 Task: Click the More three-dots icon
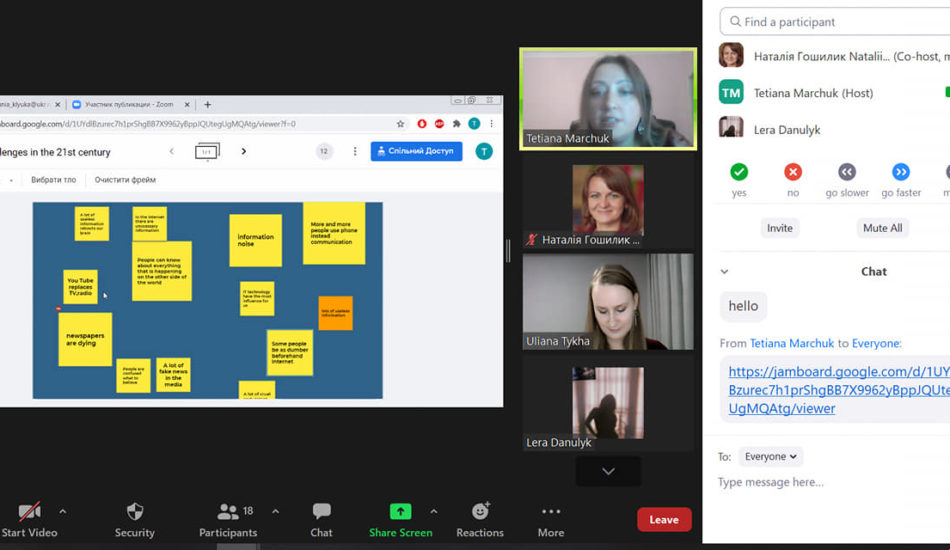550,512
